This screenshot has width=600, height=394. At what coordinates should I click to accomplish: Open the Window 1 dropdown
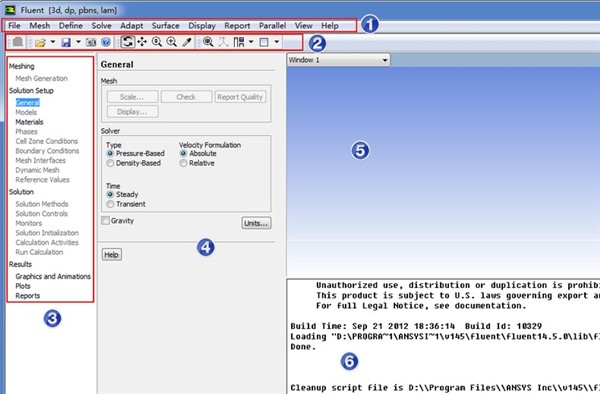tap(339, 60)
